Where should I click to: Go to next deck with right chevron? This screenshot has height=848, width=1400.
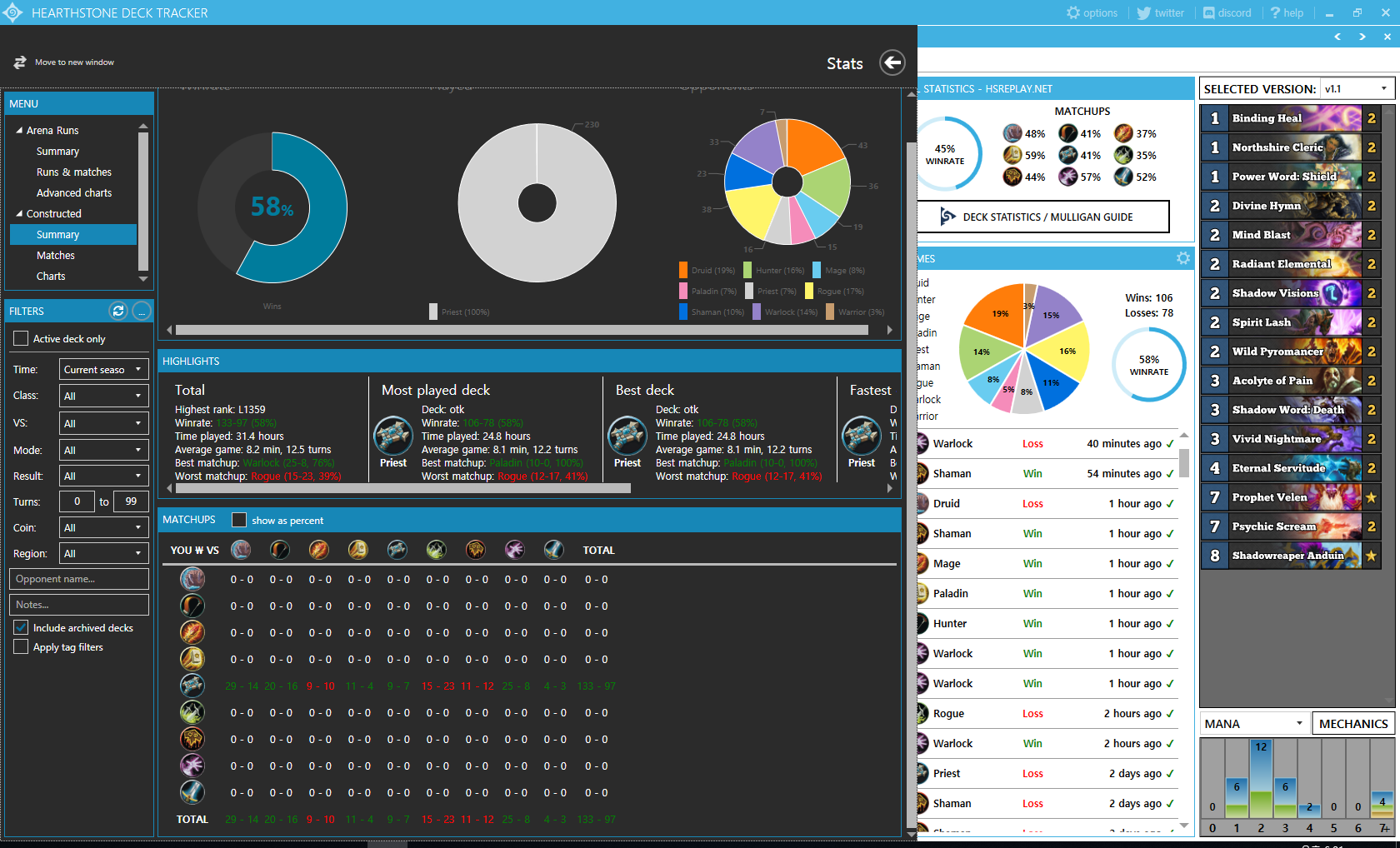pos(1362,37)
